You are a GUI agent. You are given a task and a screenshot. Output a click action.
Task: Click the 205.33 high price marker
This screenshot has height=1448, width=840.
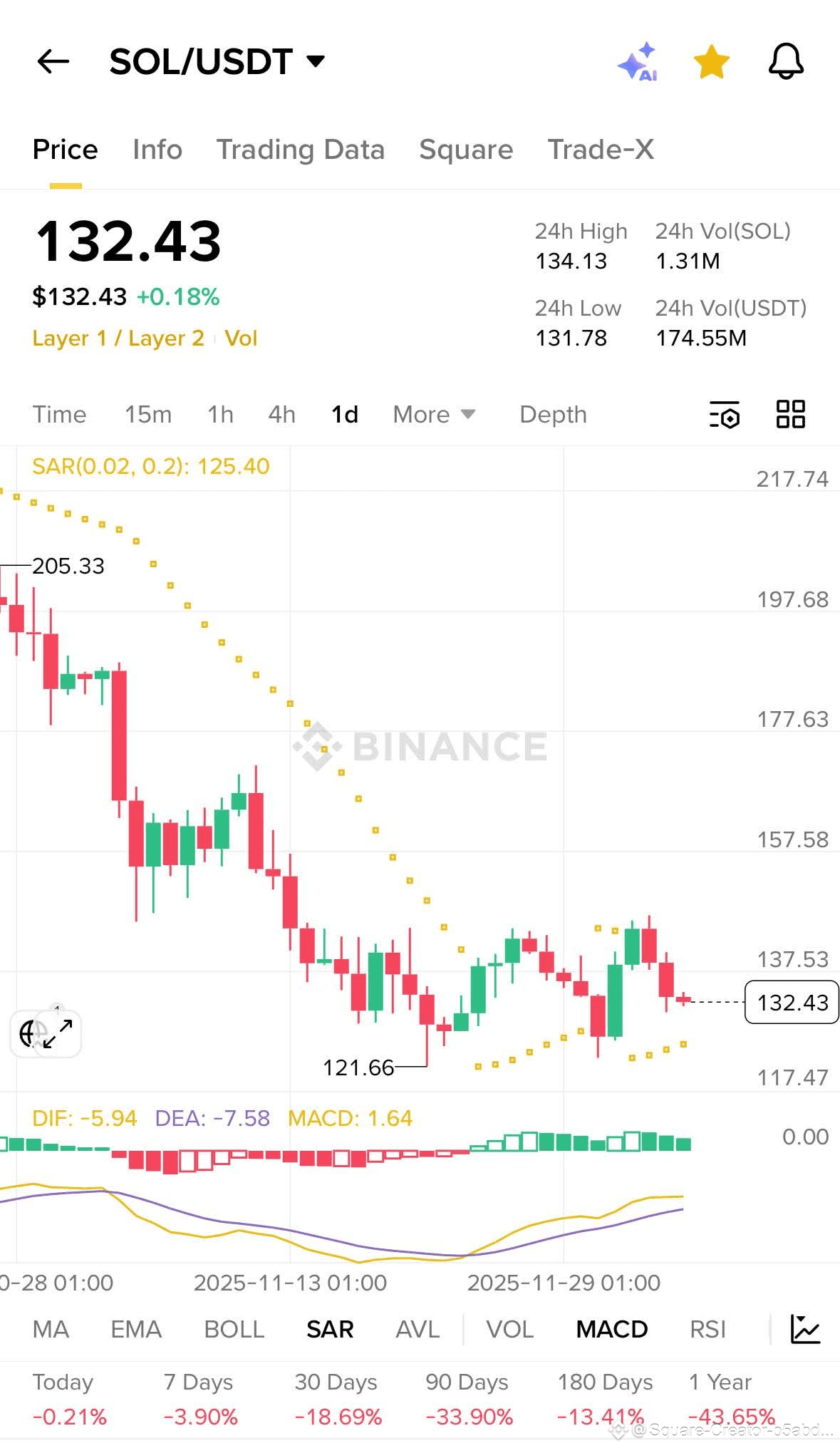pyautogui.click(x=68, y=567)
